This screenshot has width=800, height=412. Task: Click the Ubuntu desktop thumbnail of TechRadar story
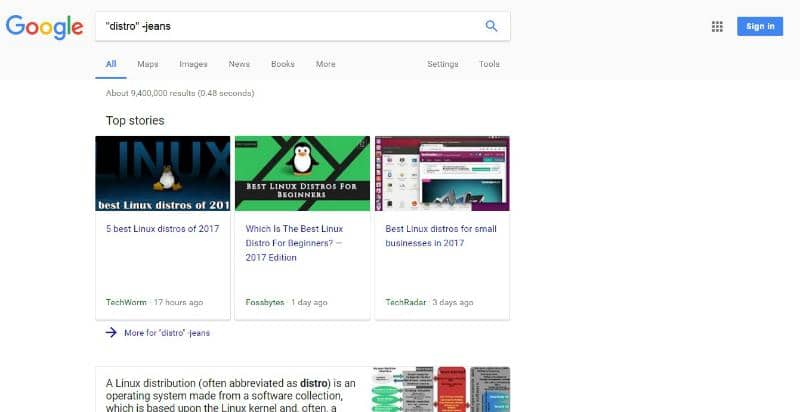pos(442,173)
